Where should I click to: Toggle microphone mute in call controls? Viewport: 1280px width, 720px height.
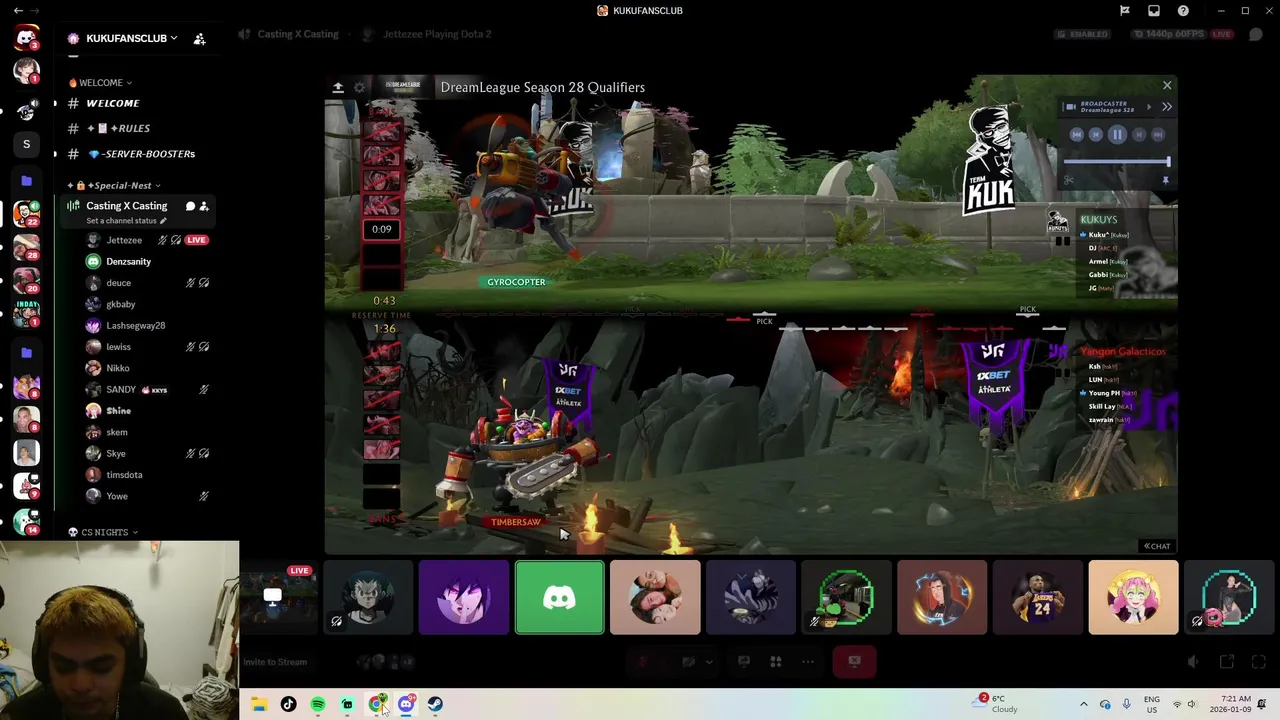point(643,662)
